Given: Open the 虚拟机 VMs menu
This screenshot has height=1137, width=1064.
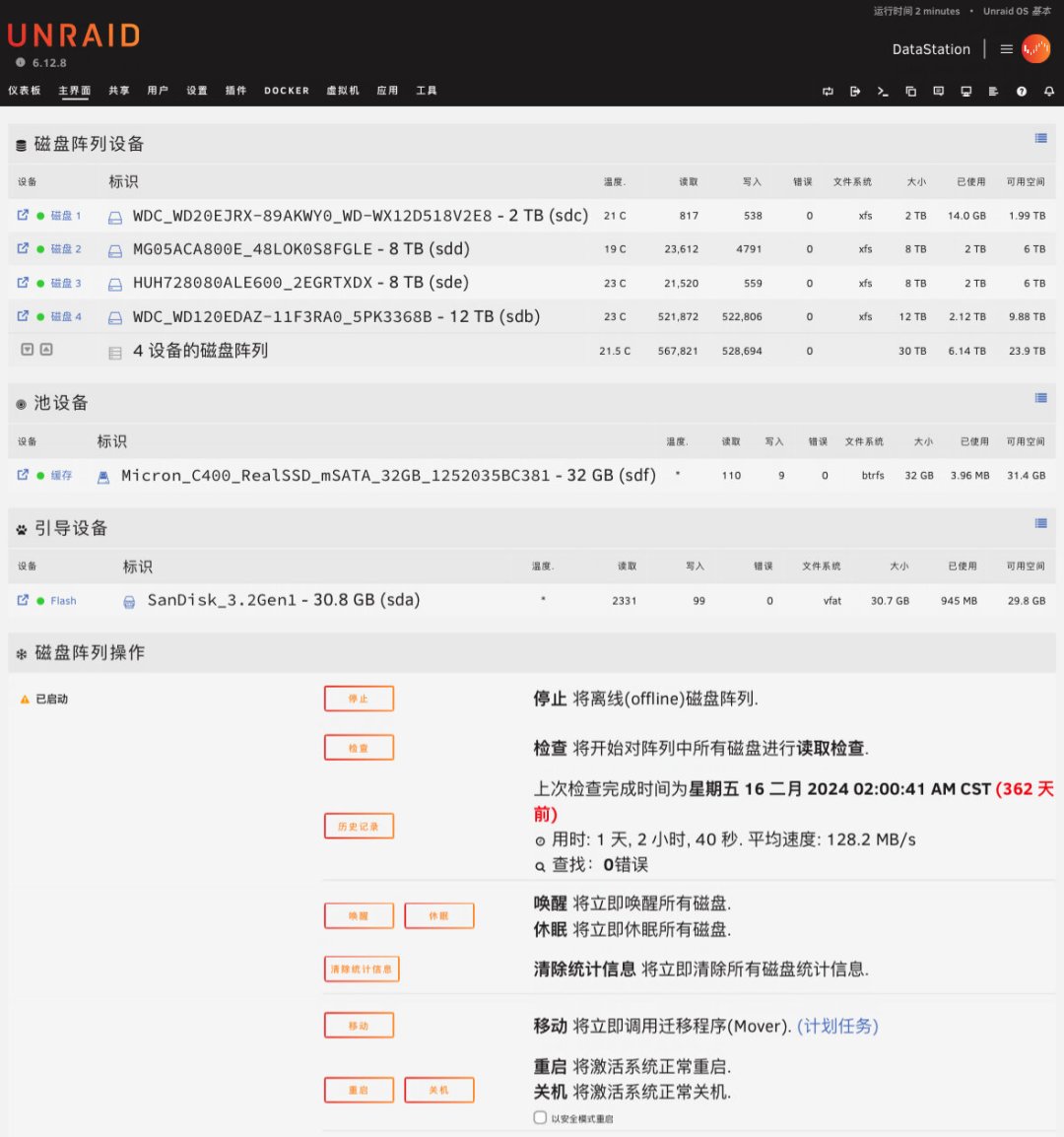Looking at the screenshot, I should pos(342,91).
